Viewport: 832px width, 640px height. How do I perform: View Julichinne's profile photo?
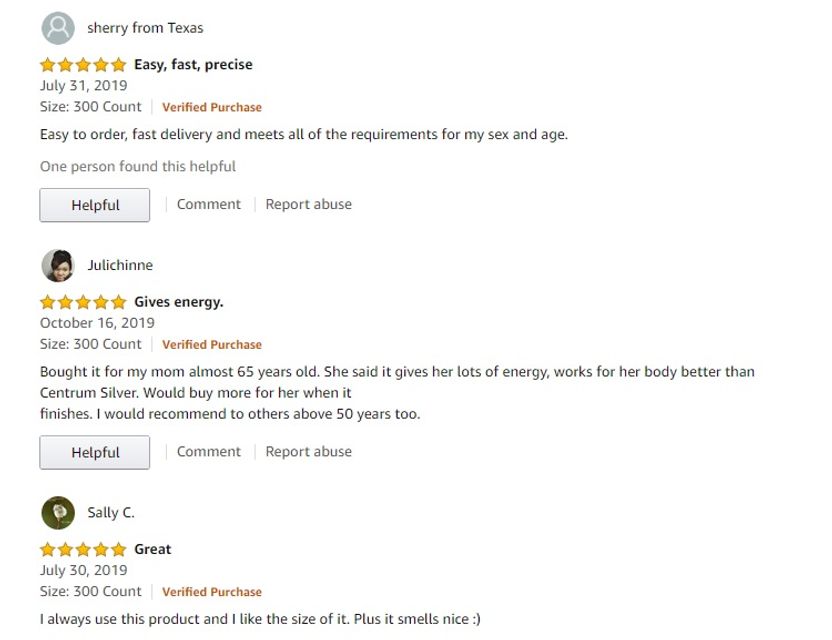click(58, 265)
